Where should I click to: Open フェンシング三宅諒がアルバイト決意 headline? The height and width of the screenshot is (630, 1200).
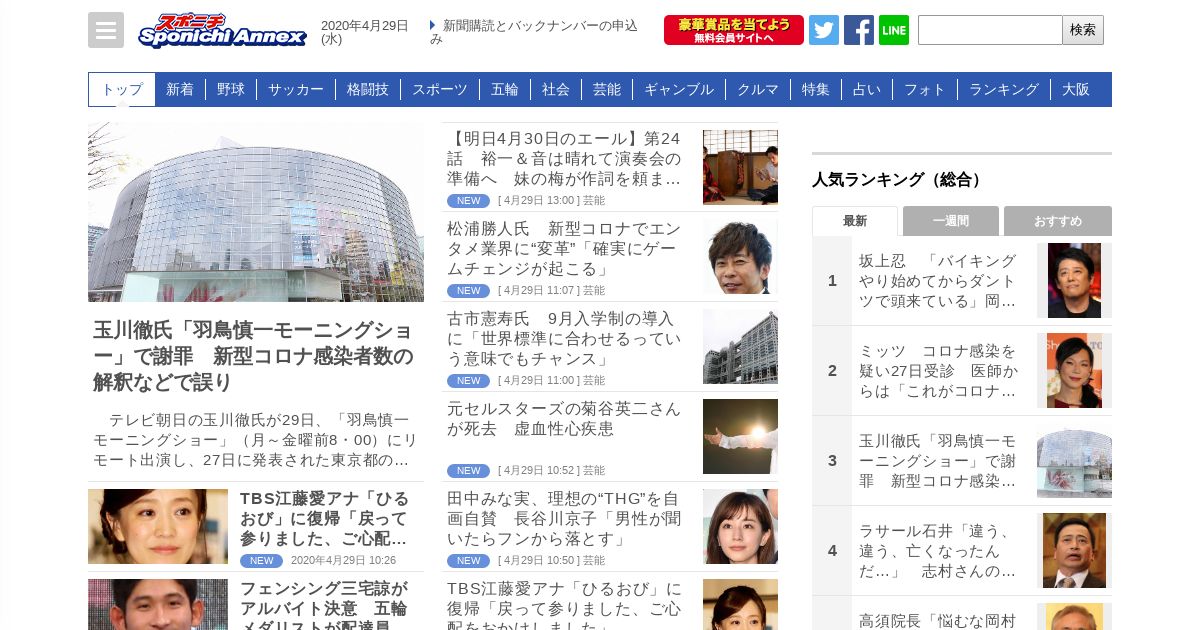[324, 604]
